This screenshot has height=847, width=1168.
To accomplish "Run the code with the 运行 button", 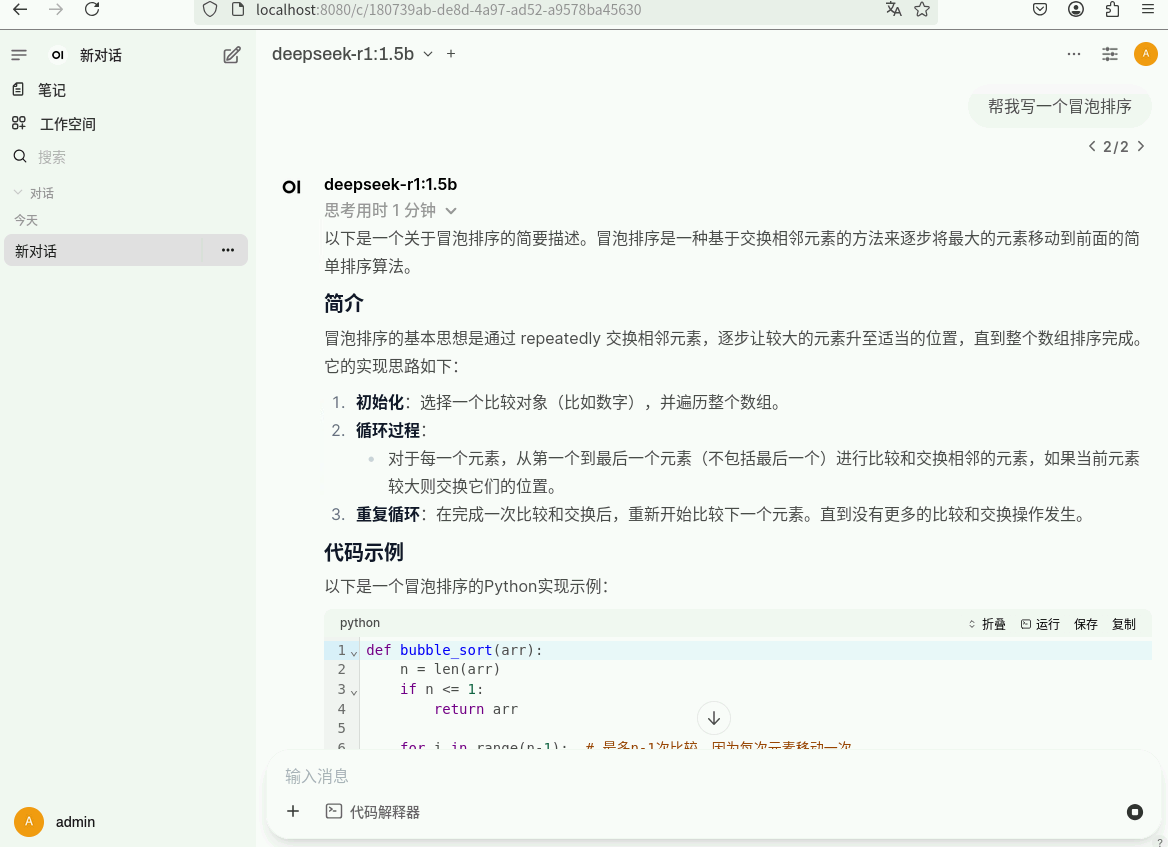I will [x=1047, y=623].
